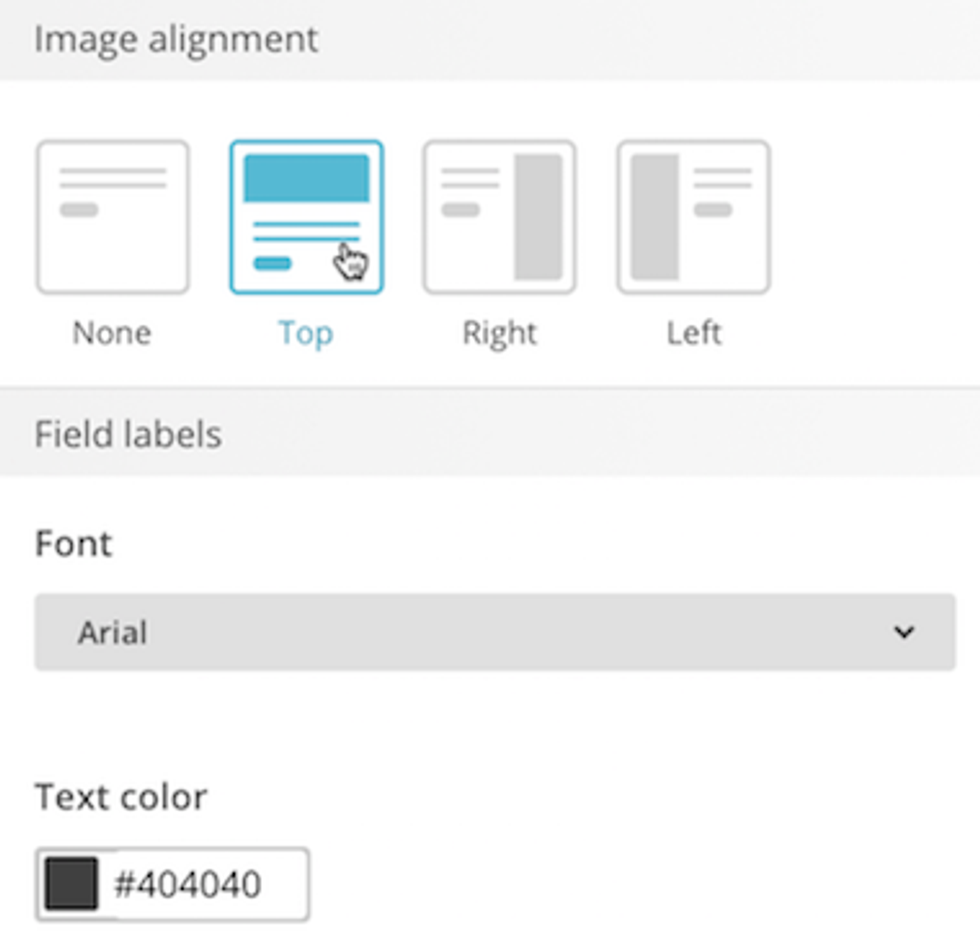Pick the Right image alignment icon
The width and height of the screenshot is (980, 944).
(x=499, y=217)
